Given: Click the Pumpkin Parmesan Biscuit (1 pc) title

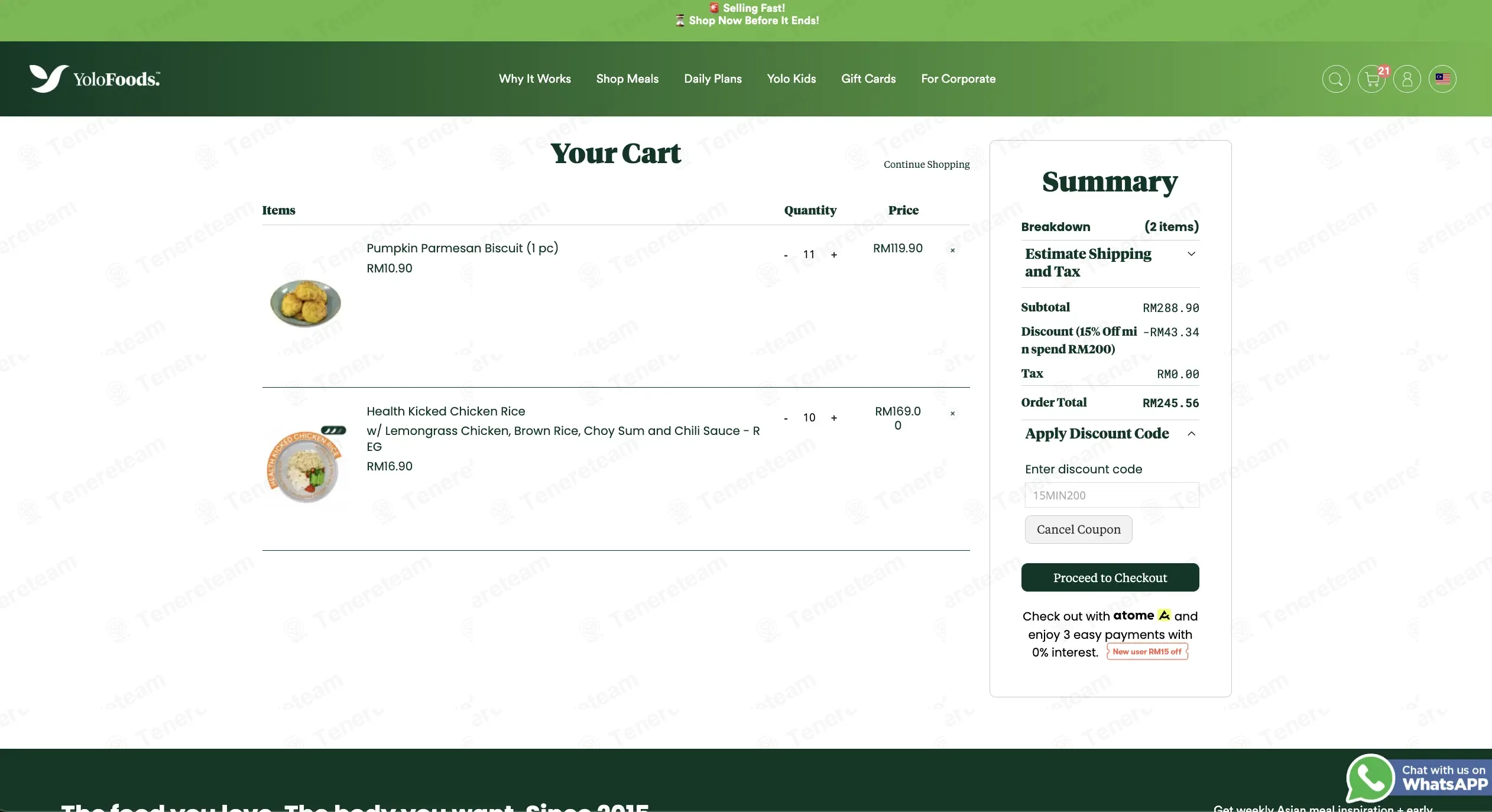Looking at the screenshot, I should tap(462, 248).
